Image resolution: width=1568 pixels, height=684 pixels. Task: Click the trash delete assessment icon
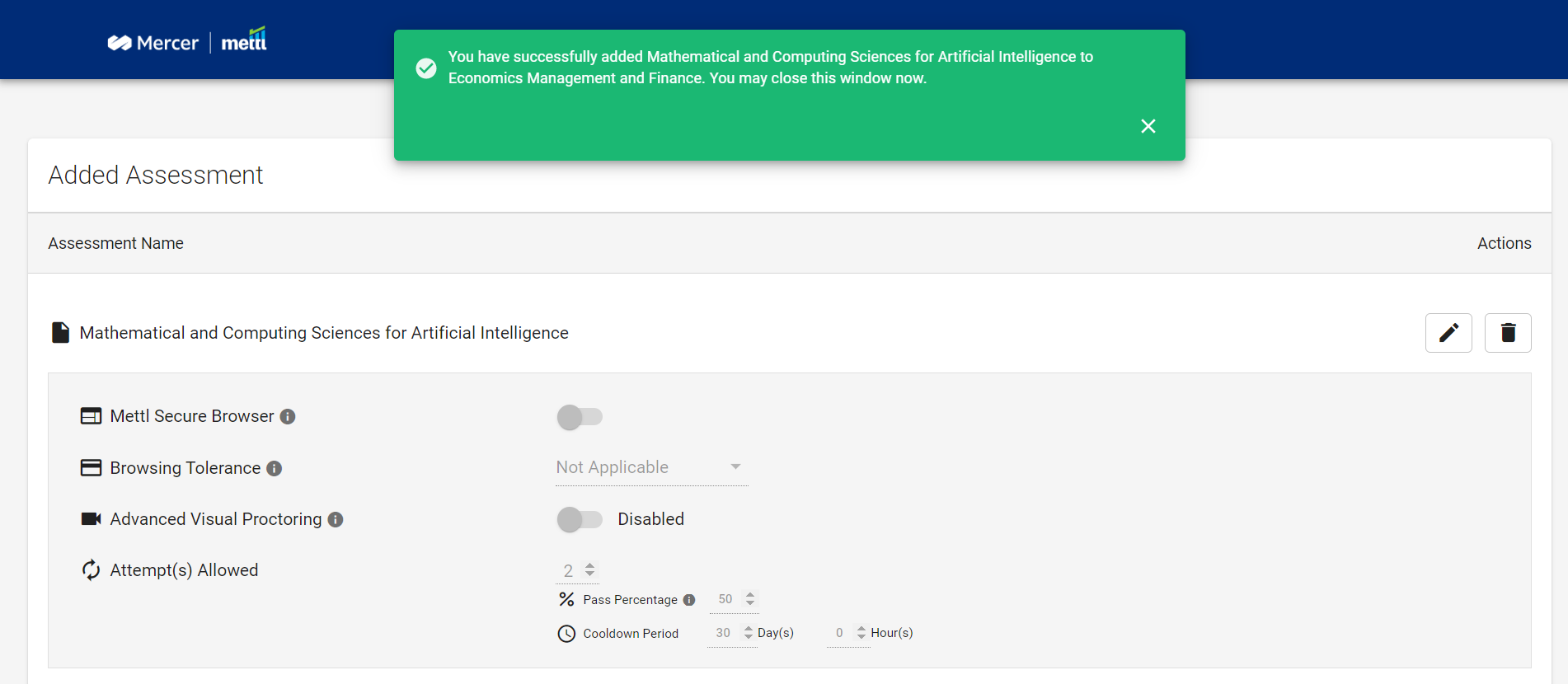1508,333
